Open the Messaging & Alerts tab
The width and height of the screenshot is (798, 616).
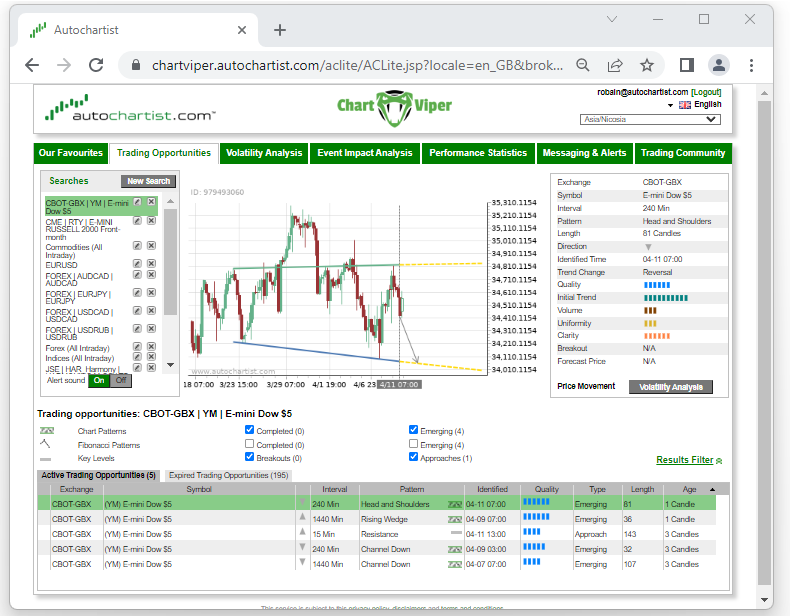[584, 153]
